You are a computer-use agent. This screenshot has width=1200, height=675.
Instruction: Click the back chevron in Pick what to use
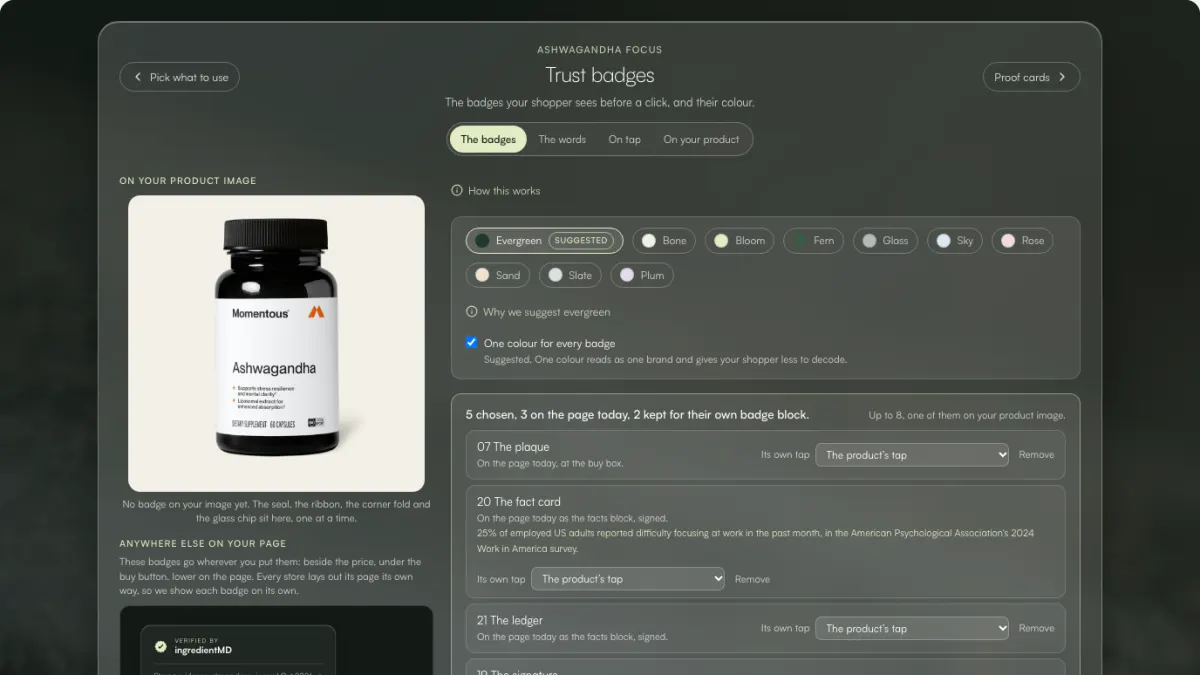pyautogui.click(x=138, y=77)
